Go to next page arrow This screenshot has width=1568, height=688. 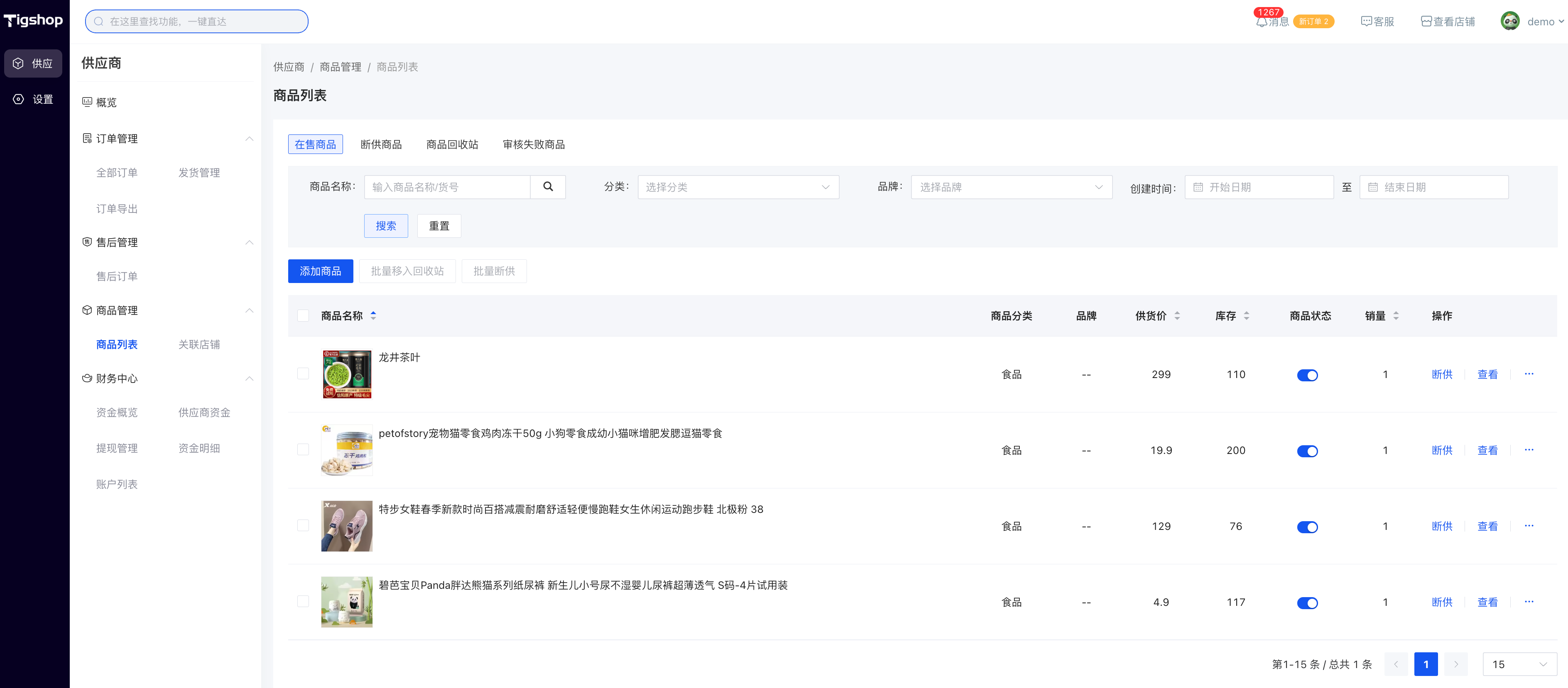click(1455, 664)
